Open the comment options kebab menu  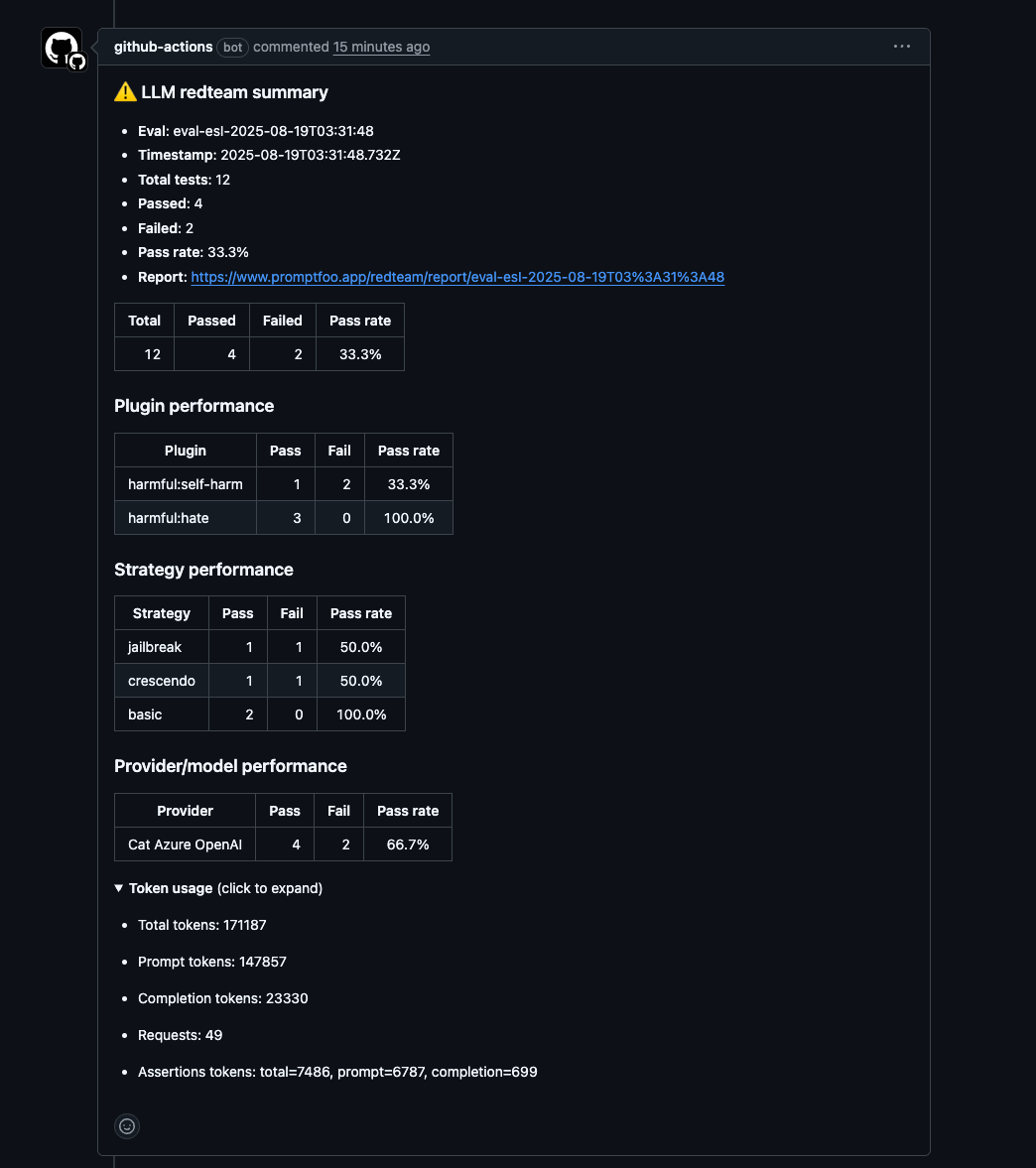[x=901, y=46]
